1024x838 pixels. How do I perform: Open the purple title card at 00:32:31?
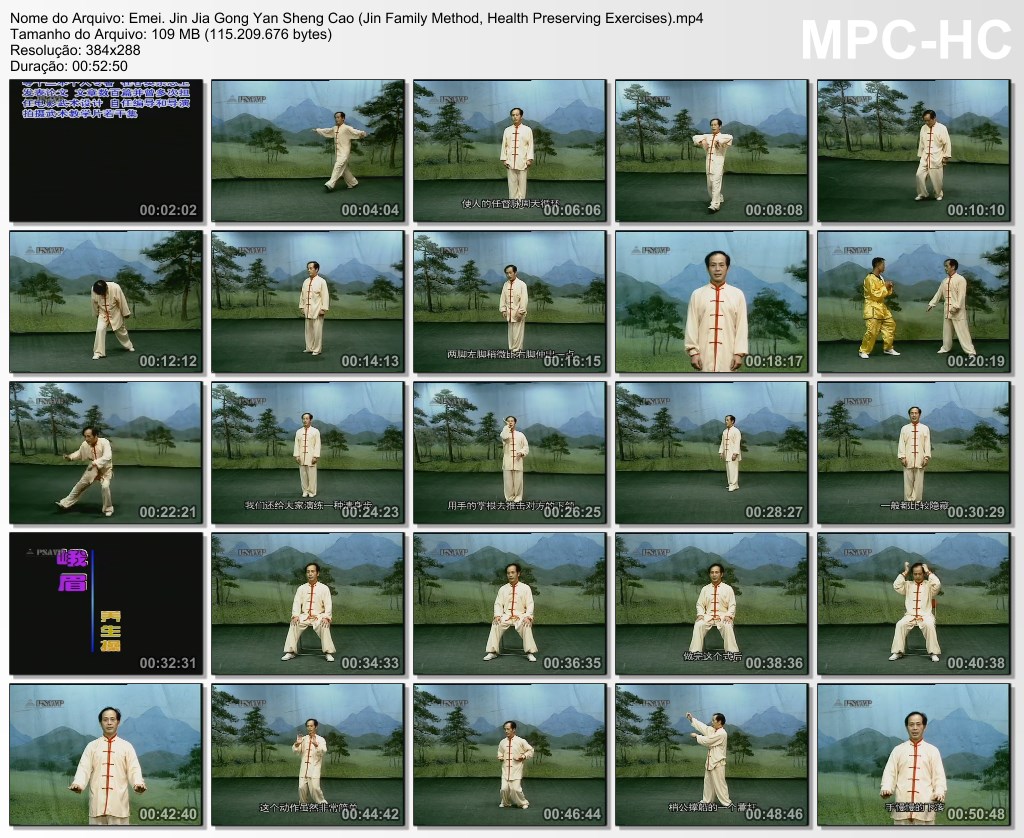106,603
